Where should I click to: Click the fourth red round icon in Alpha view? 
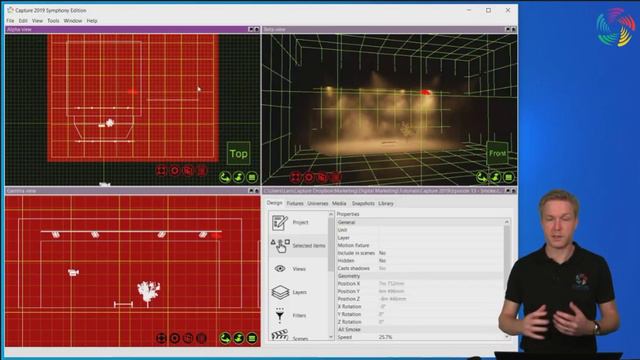[202, 171]
